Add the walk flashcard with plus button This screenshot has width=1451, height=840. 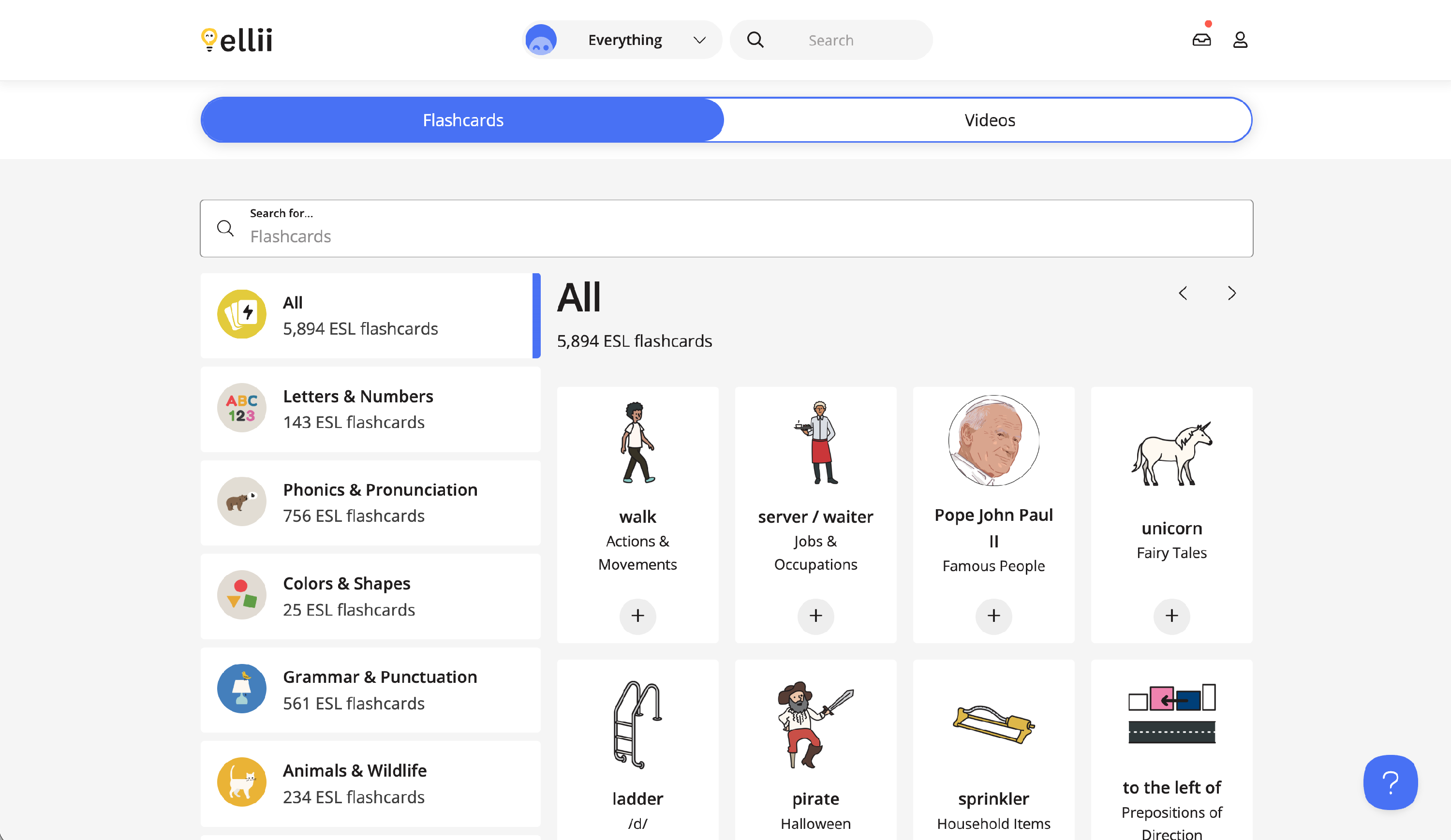tap(637, 616)
